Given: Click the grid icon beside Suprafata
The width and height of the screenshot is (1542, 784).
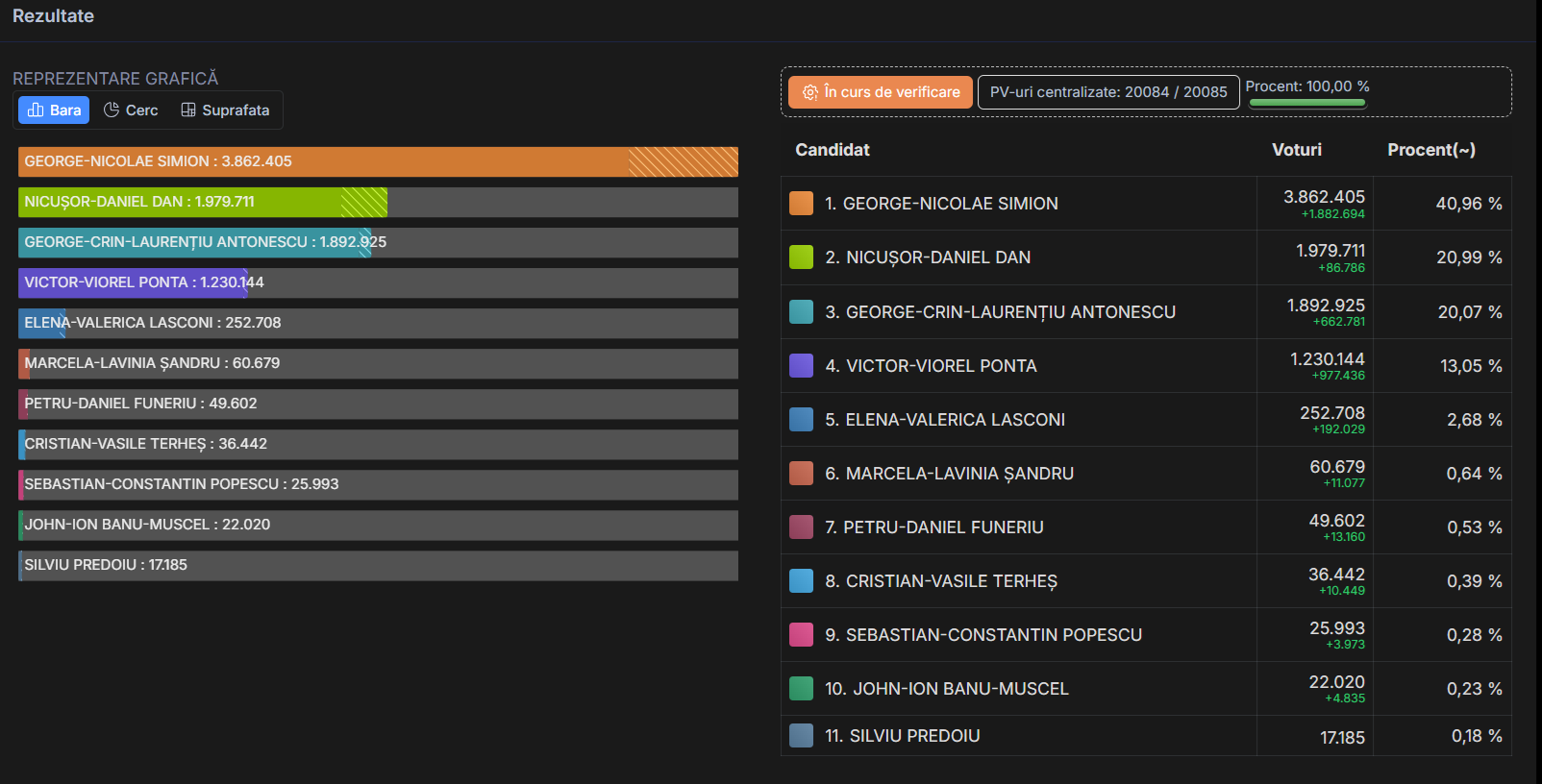Looking at the screenshot, I should pyautogui.click(x=188, y=110).
